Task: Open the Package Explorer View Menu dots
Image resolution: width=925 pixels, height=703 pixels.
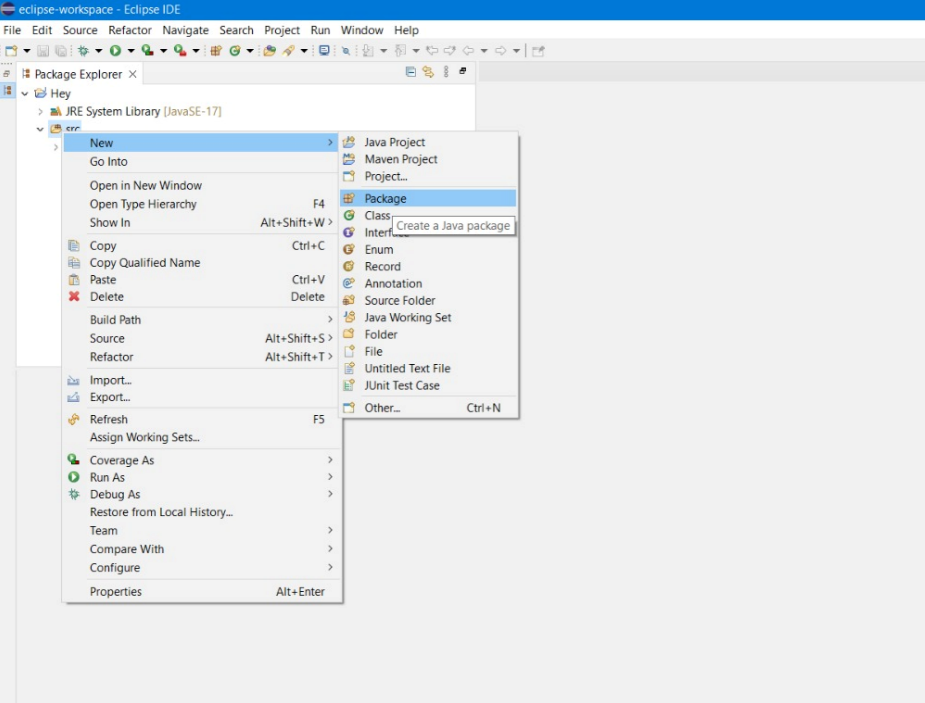Action: click(x=446, y=72)
